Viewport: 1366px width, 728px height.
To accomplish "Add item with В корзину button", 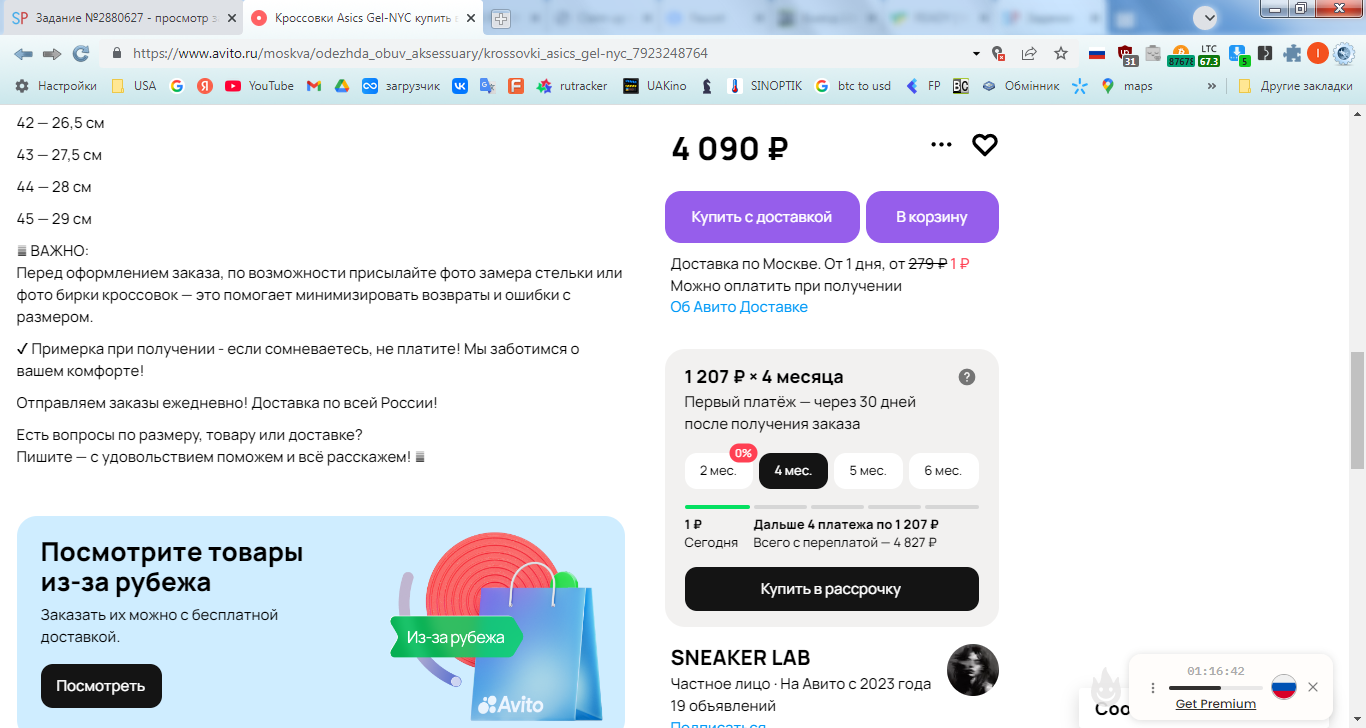I will click(x=932, y=217).
